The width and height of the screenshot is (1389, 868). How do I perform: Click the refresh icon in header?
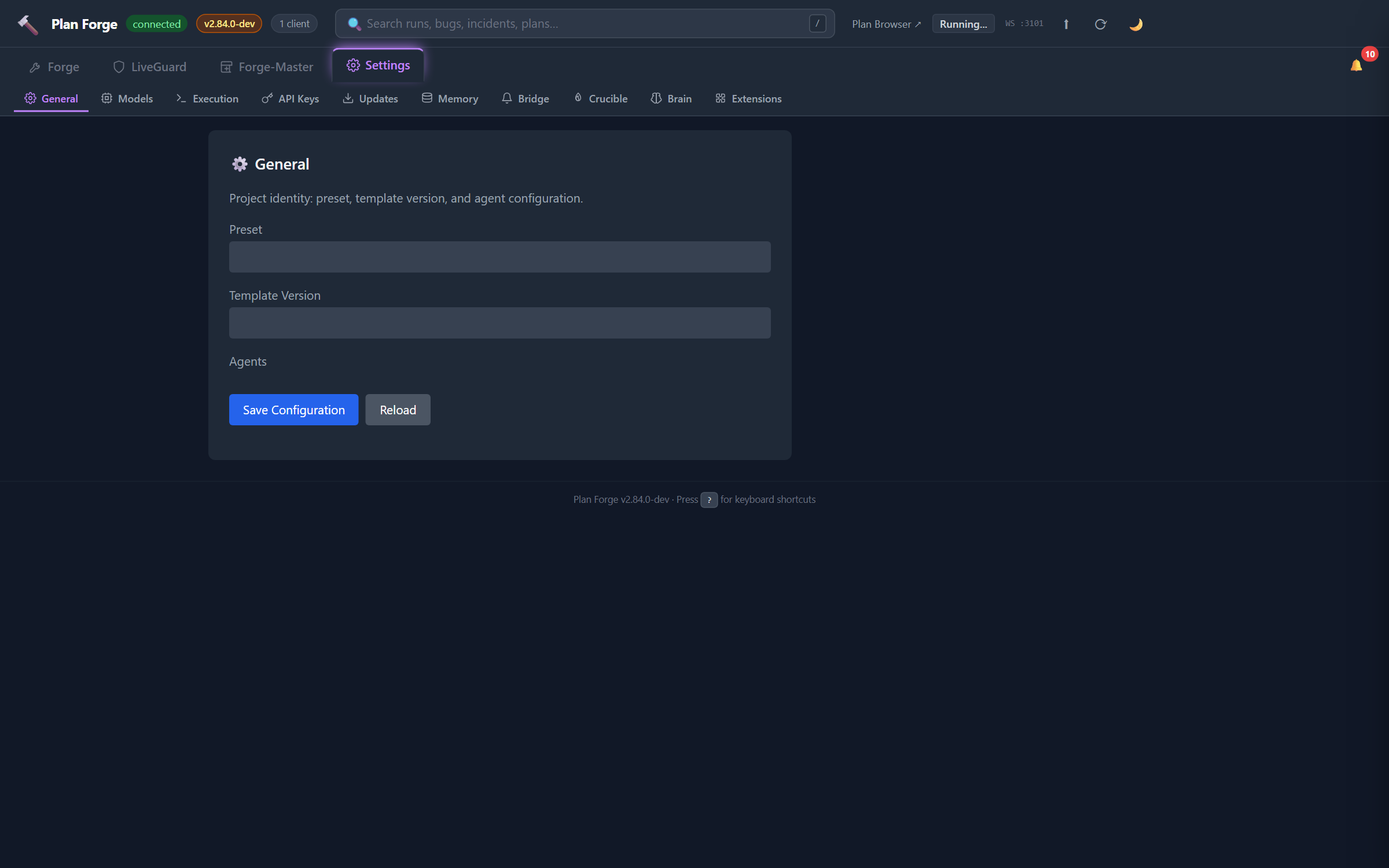[x=1101, y=24]
